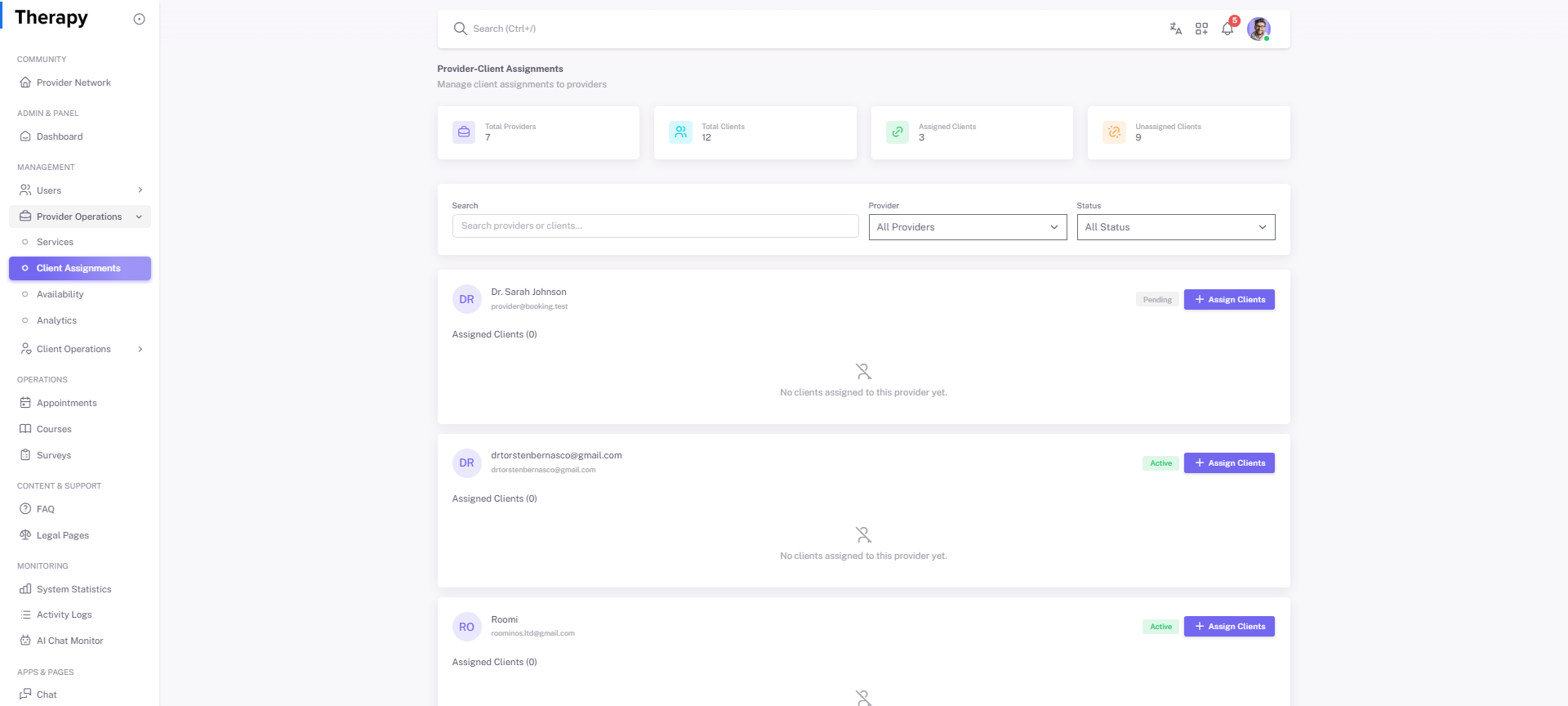The image size is (1568, 706).
Task: Click the Therapy logo text
Action: pyautogui.click(x=51, y=18)
